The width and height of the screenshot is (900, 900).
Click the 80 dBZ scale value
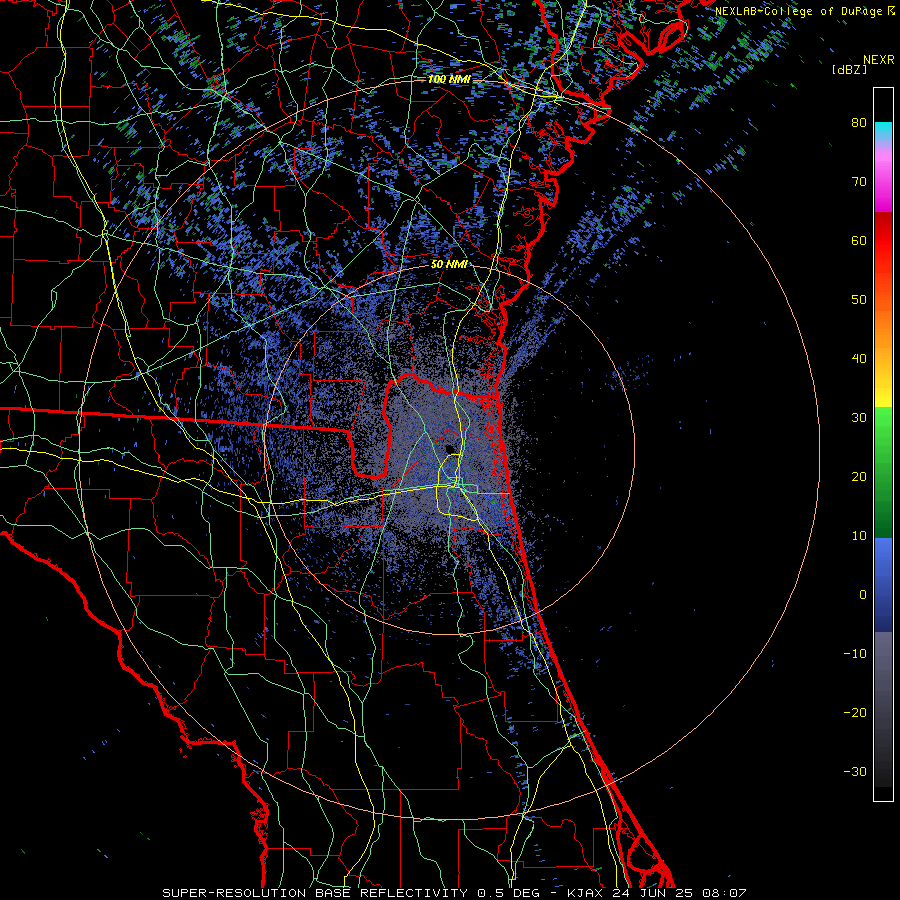click(x=859, y=122)
